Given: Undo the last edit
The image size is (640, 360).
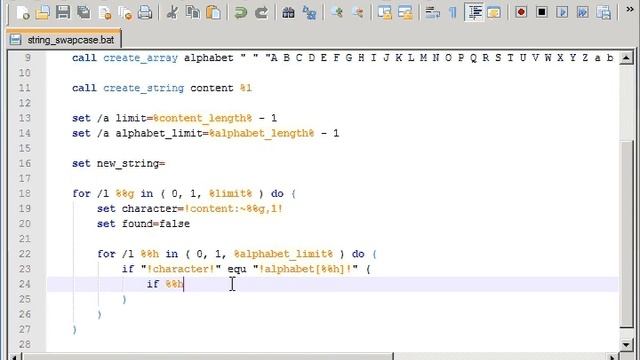Looking at the screenshot, I should point(240,13).
